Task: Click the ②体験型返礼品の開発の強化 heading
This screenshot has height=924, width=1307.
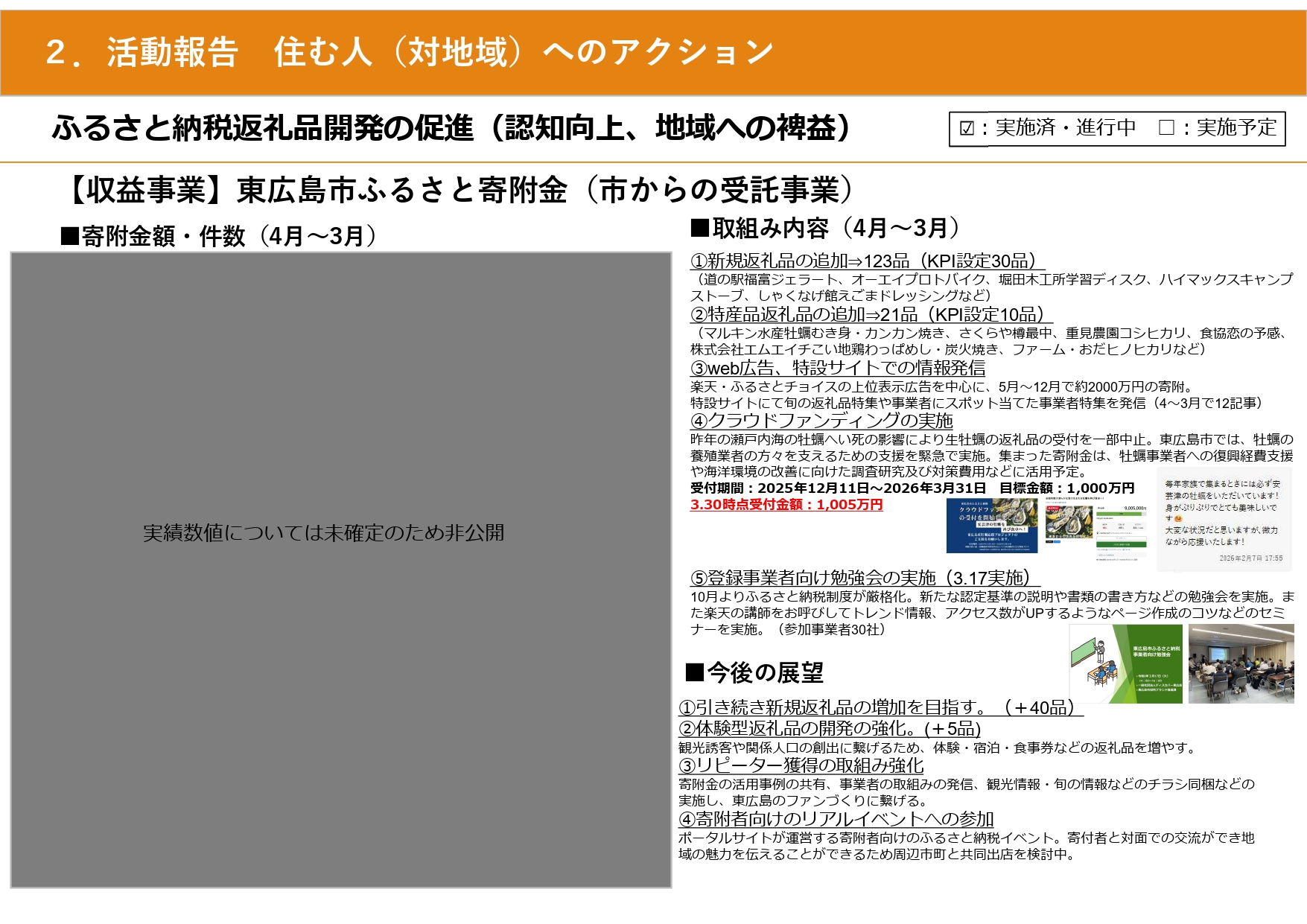Action: [x=830, y=729]
